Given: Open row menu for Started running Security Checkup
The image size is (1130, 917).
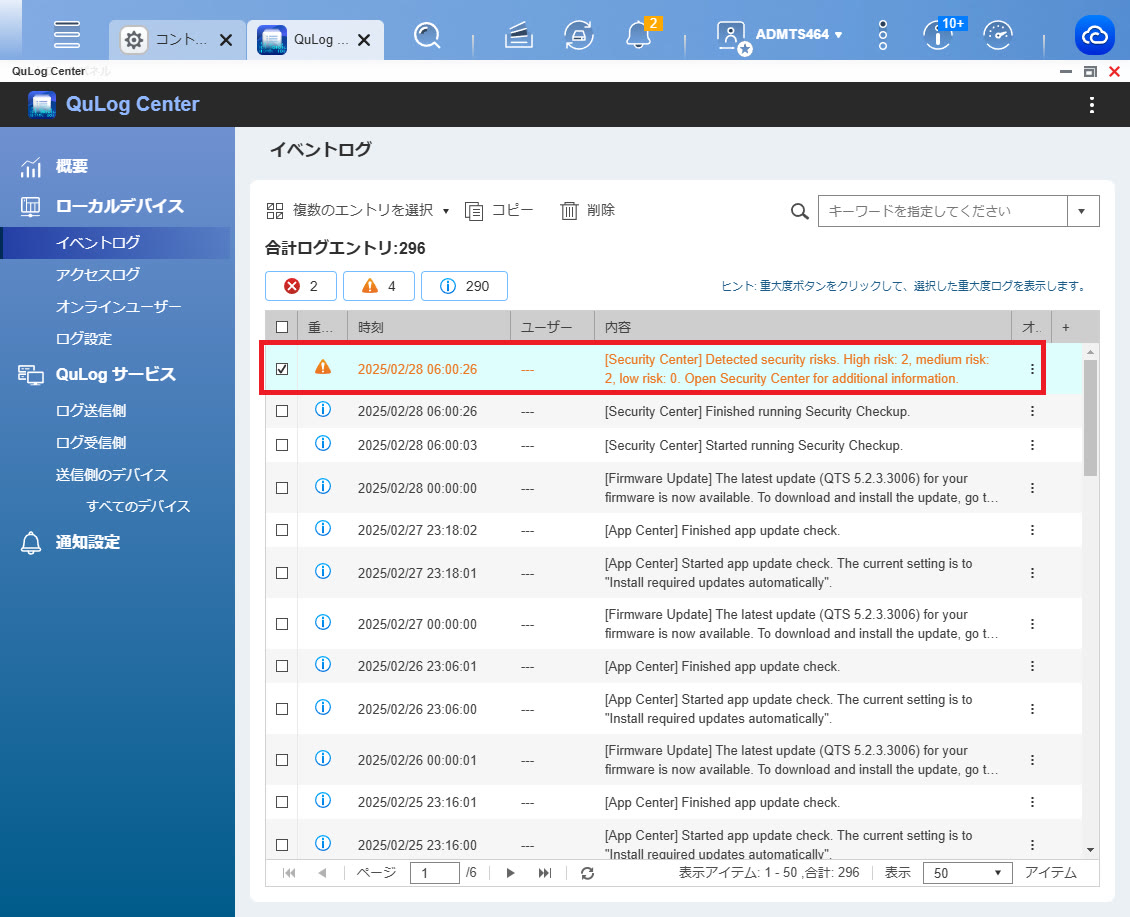Looking at the screenshot, I should (1032, 445).
